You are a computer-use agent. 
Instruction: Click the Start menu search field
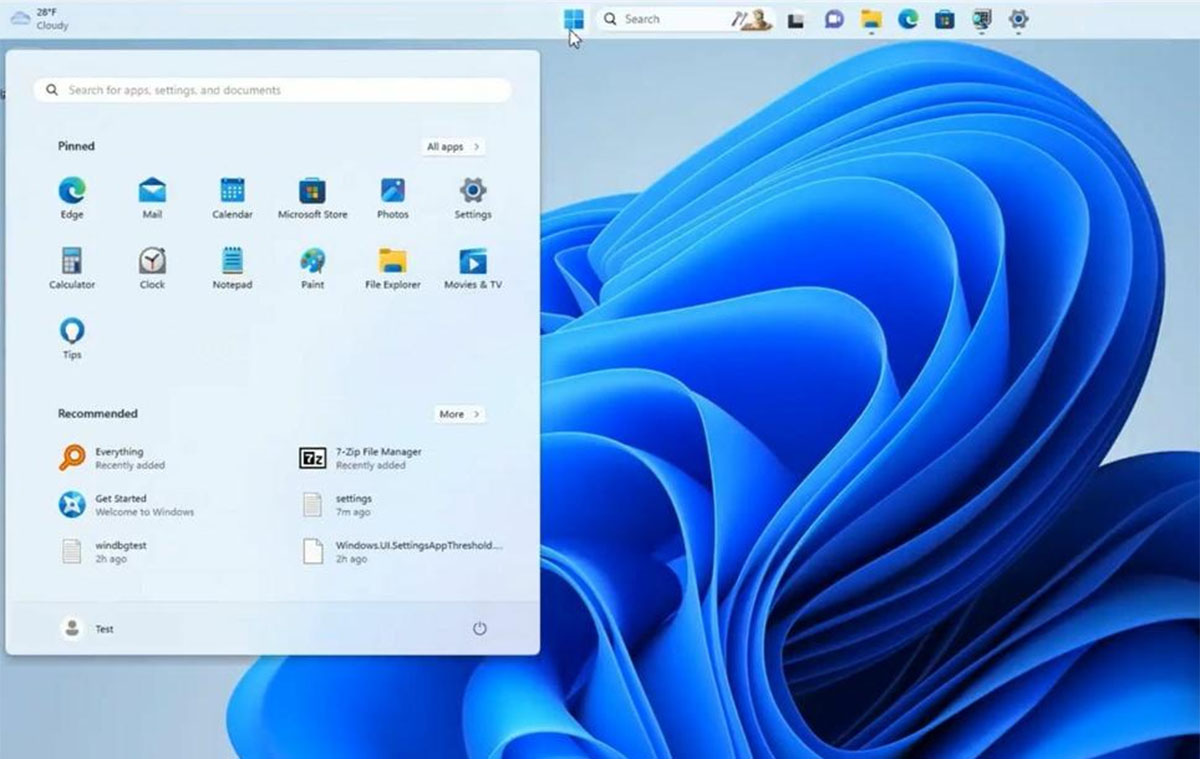(x=272, y=90)
